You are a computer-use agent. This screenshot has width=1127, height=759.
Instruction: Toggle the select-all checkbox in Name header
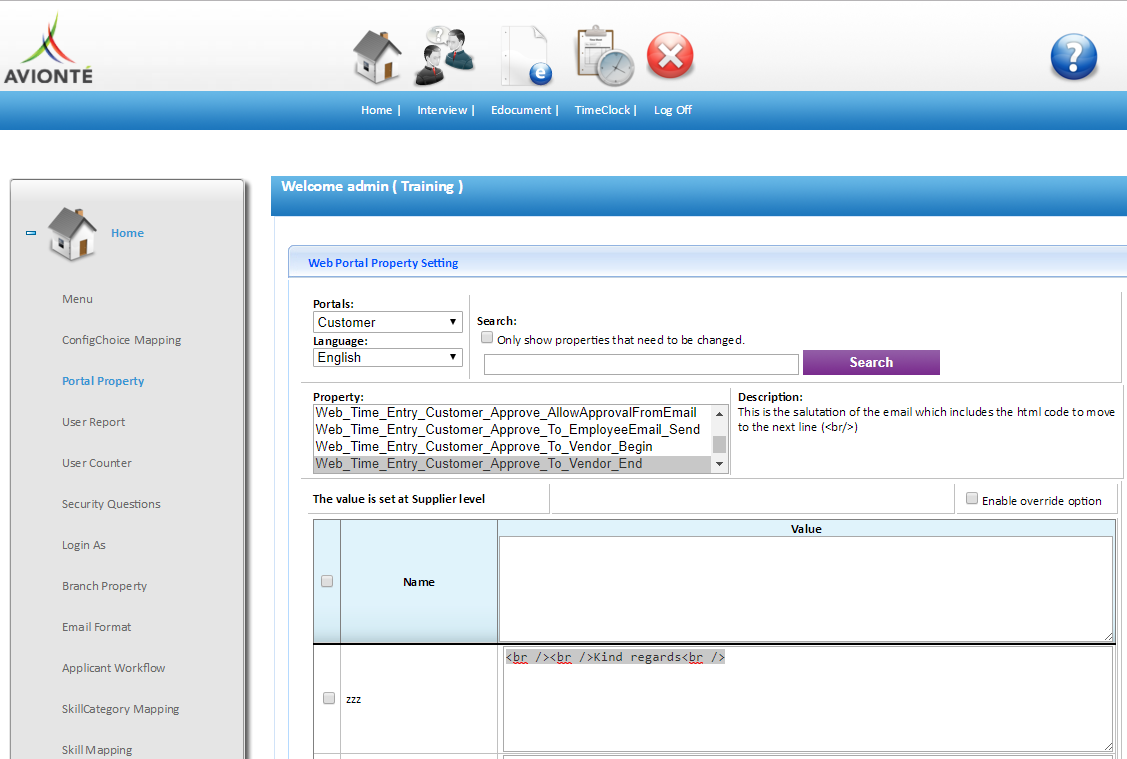[x=327, y=581]
